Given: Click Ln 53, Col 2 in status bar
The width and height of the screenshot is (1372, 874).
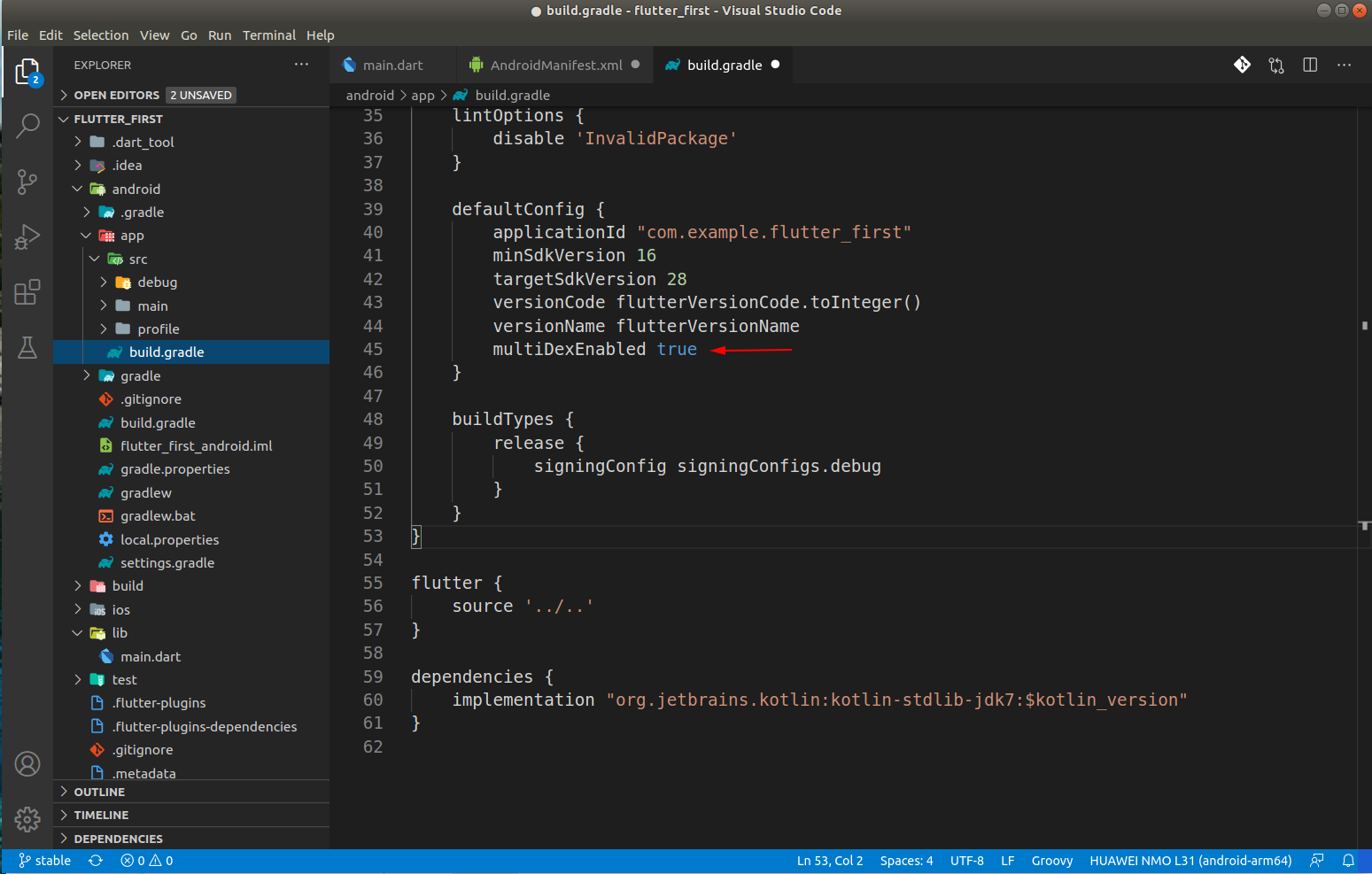Looking at the screenshot, I should point(829,860).
